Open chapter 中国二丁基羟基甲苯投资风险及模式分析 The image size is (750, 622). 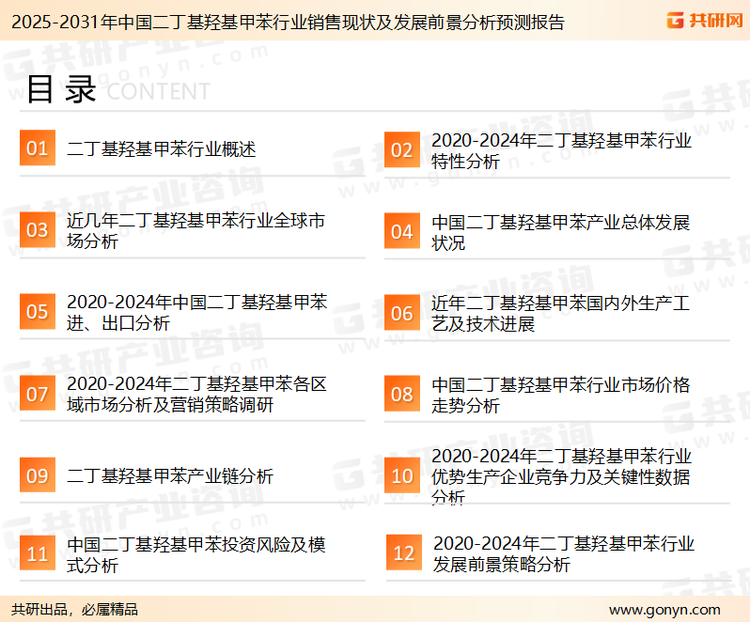(196, 555)
